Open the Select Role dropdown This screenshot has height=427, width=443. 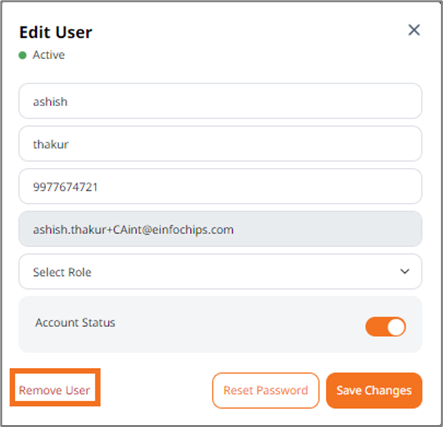(x=220, y=272)
